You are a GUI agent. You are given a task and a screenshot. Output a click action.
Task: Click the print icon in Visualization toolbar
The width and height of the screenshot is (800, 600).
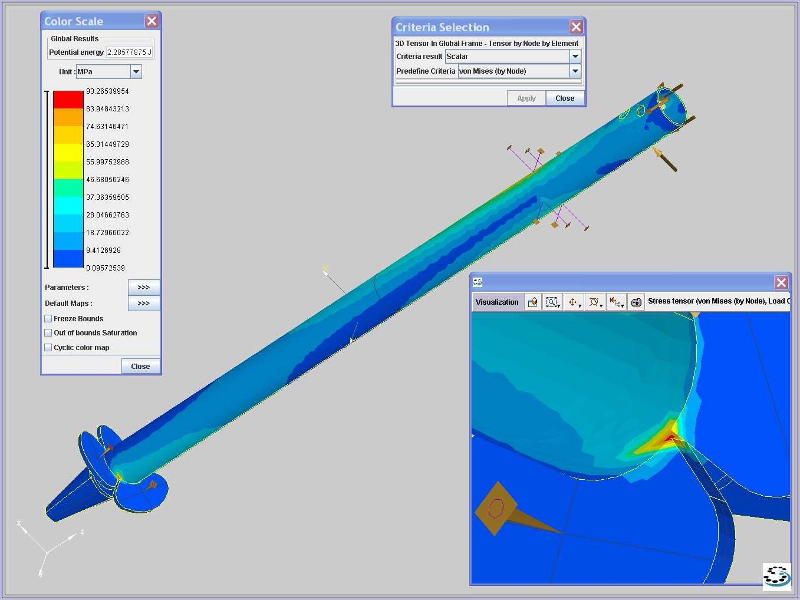coord(636,301)
